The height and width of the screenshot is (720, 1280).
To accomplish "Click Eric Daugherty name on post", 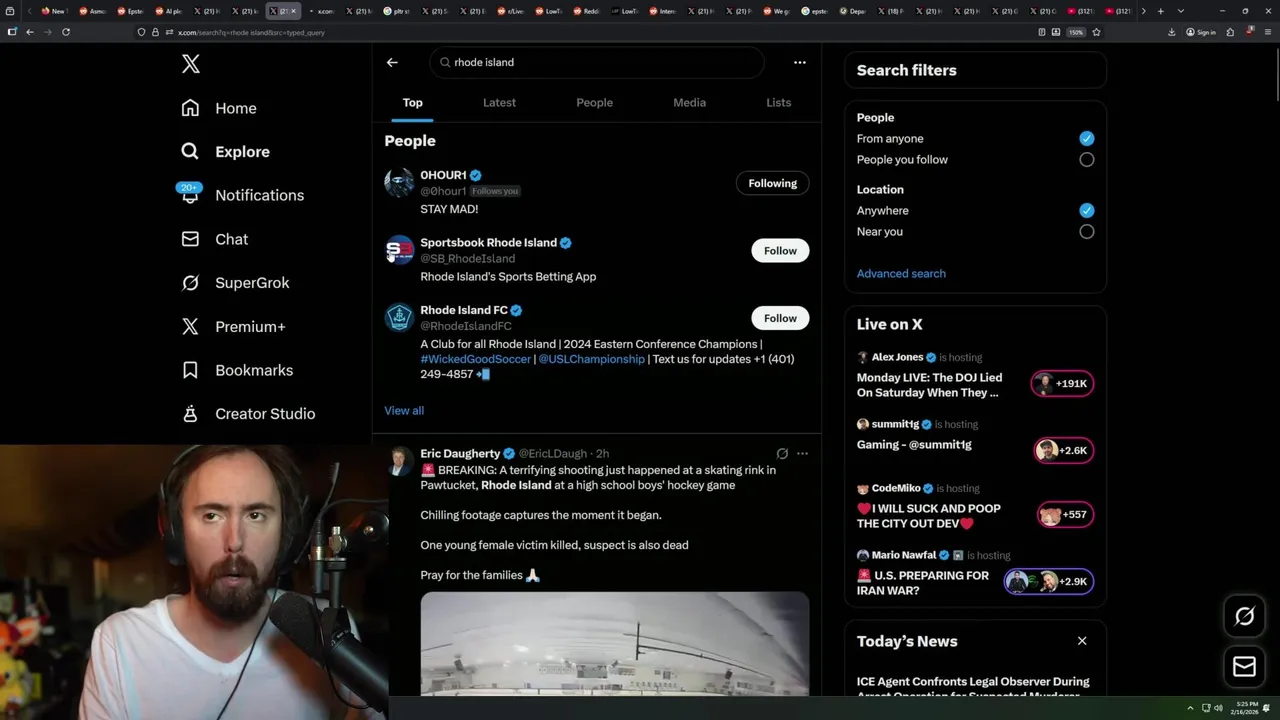I will point(460,454).
